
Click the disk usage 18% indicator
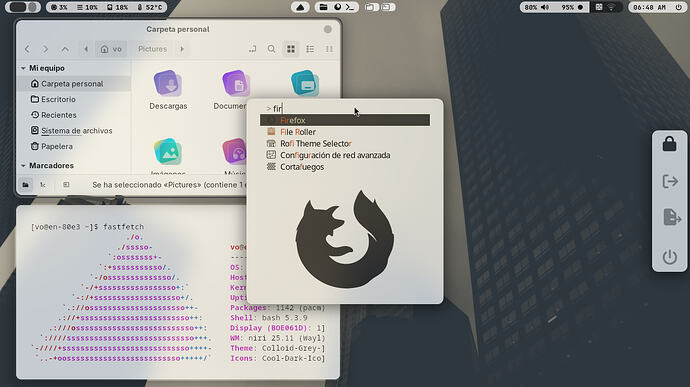[117, 7]
